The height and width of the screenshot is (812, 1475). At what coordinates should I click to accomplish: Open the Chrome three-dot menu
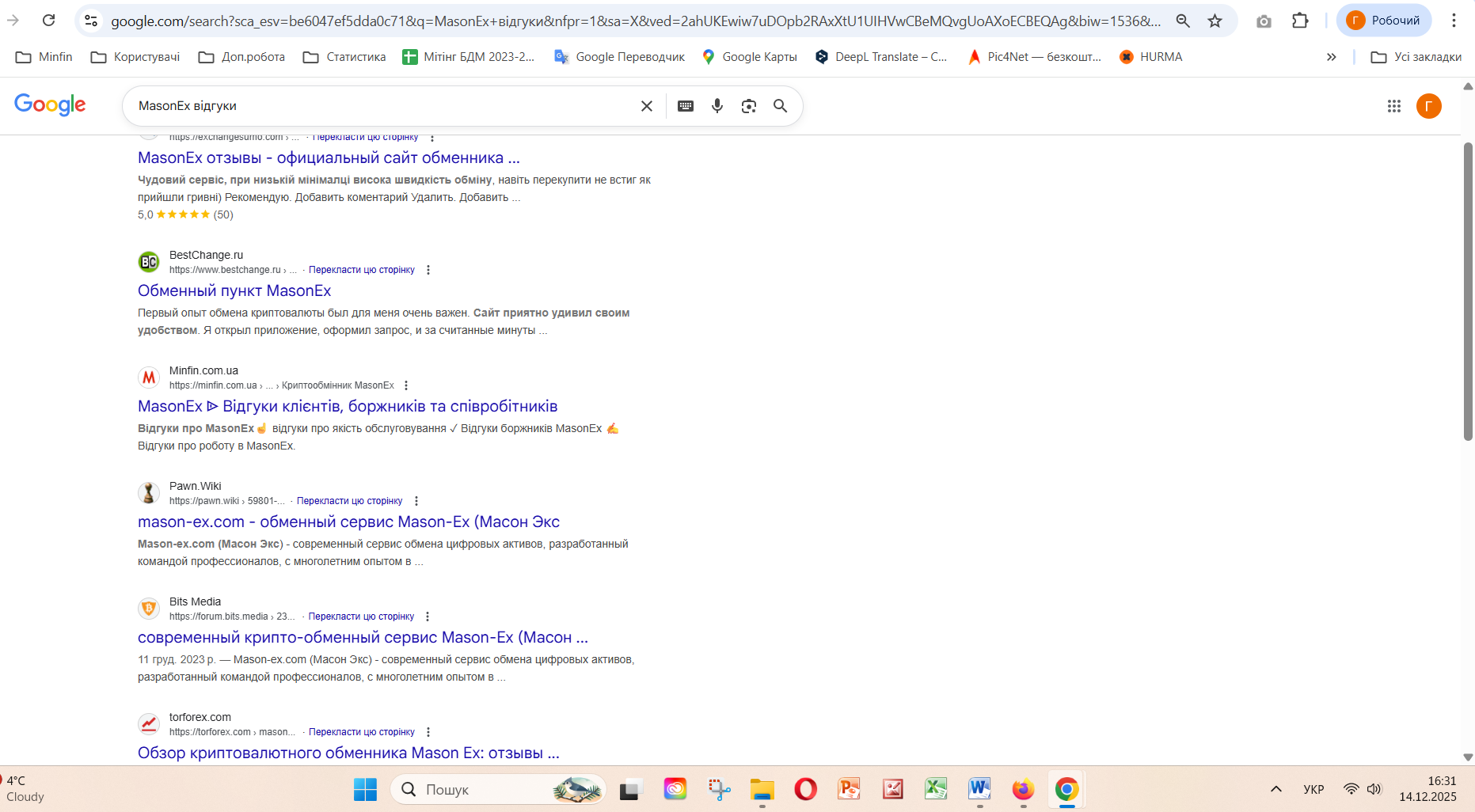tap(1454, 21)
